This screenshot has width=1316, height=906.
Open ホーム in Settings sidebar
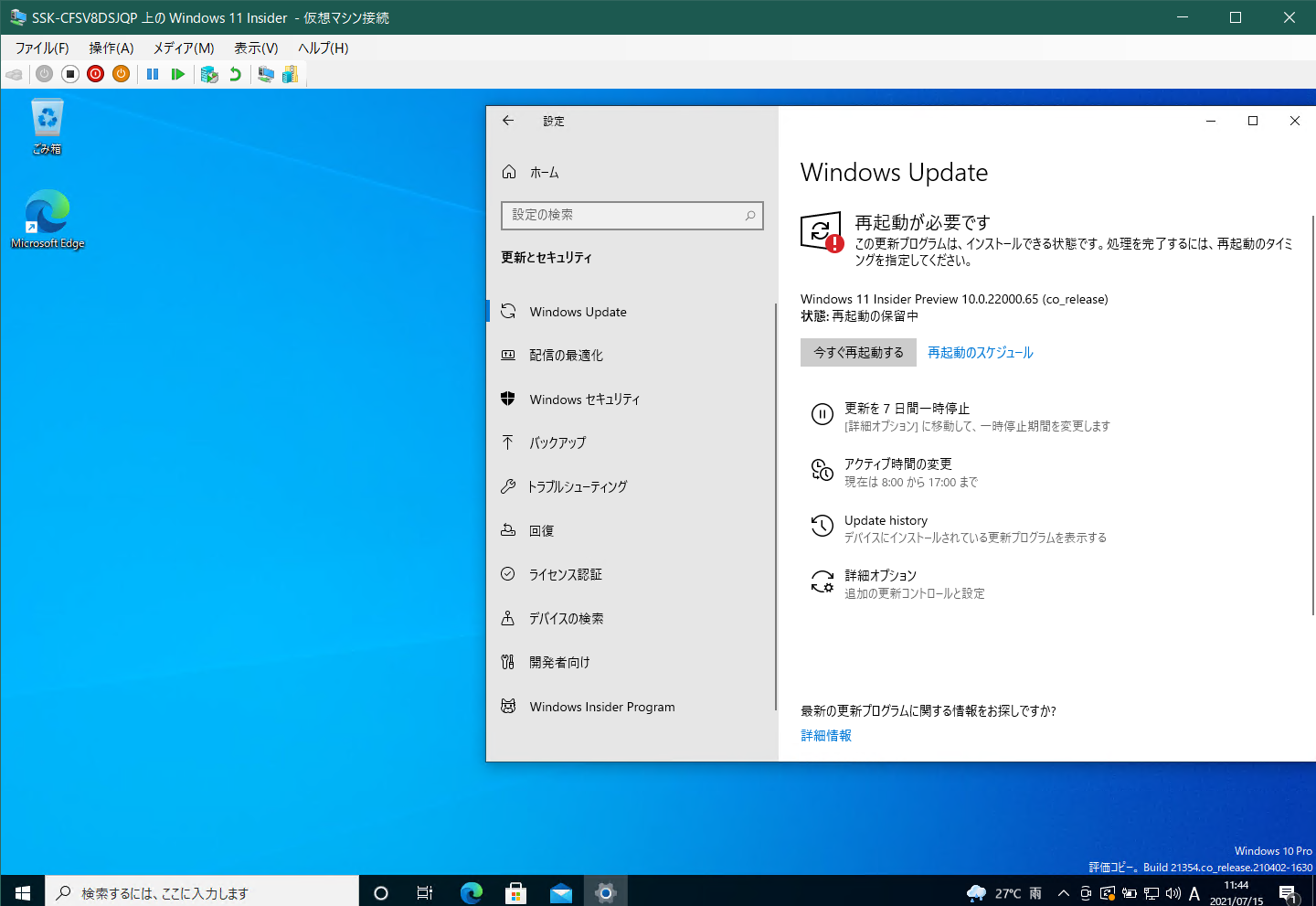pyautogui.click(x=545, y=172)
